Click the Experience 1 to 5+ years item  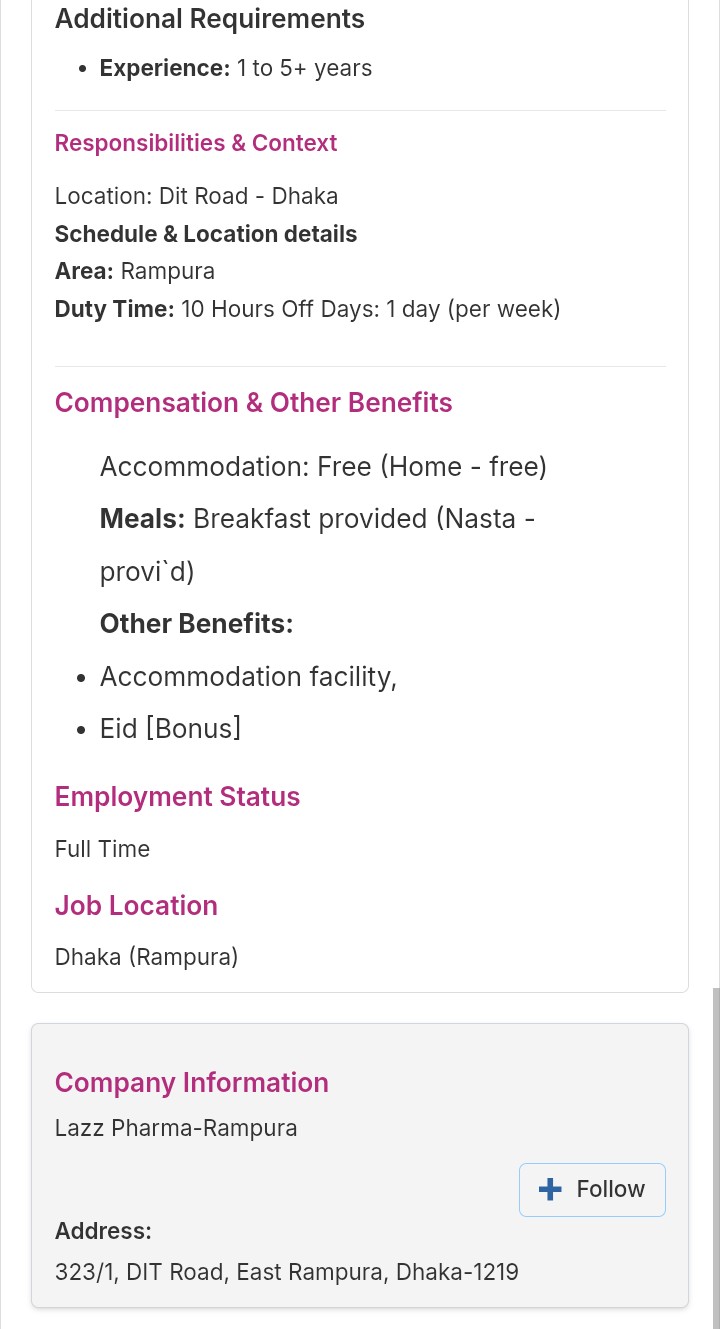pos(235,68)
